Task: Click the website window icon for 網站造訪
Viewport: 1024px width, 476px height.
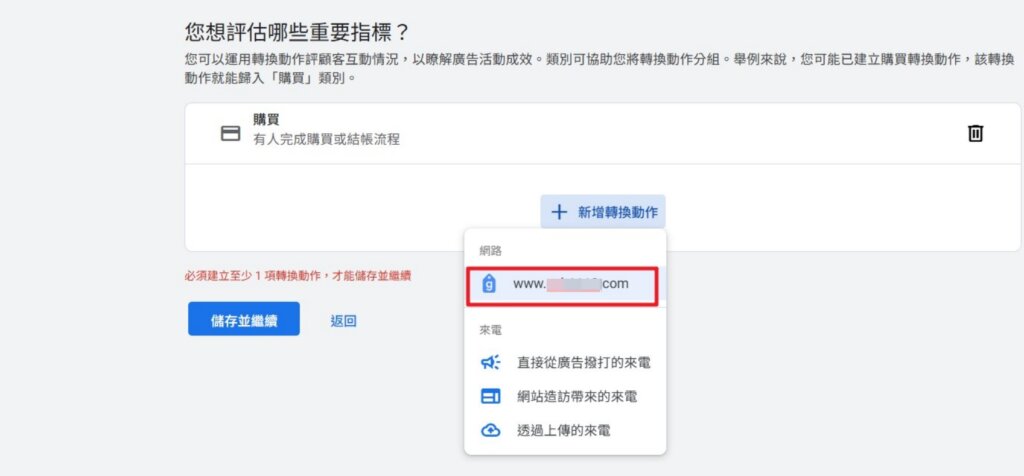Action: [x=490, y=397]
